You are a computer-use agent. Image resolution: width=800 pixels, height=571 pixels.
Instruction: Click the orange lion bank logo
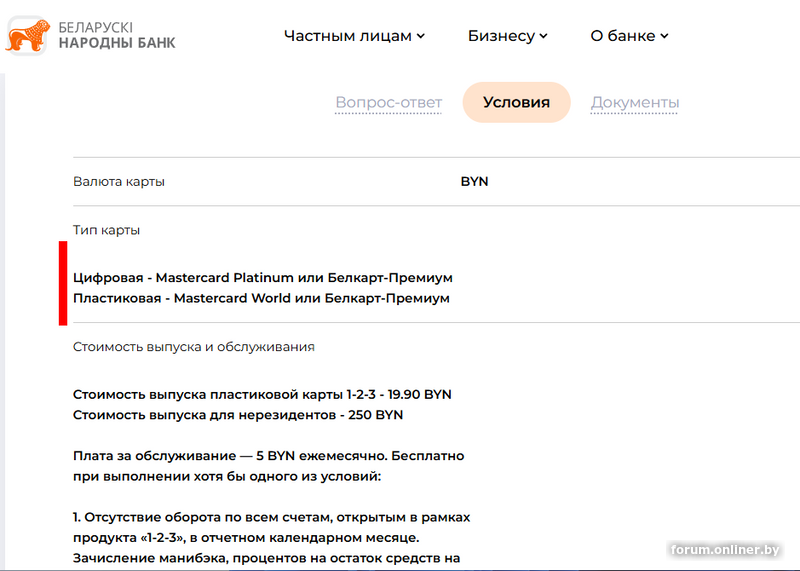[28, 35]
